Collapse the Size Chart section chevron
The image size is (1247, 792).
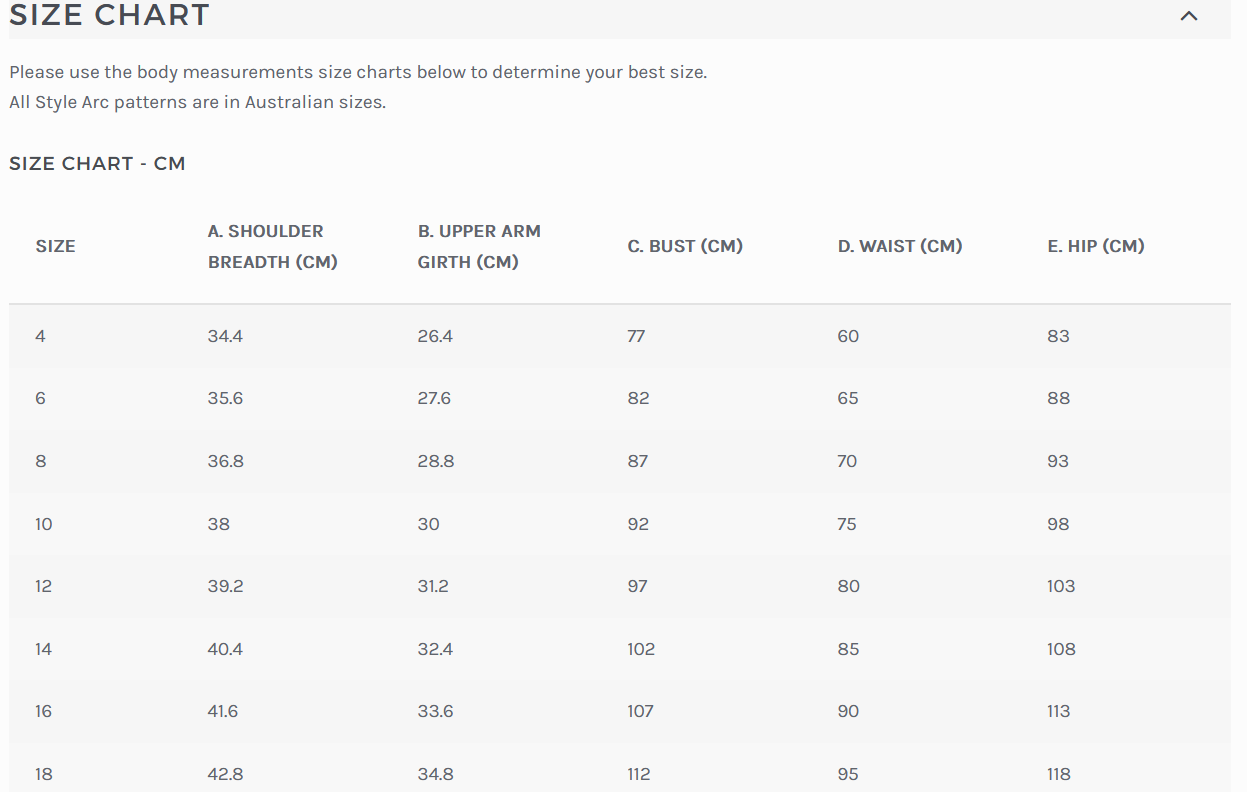point(1189,16)
